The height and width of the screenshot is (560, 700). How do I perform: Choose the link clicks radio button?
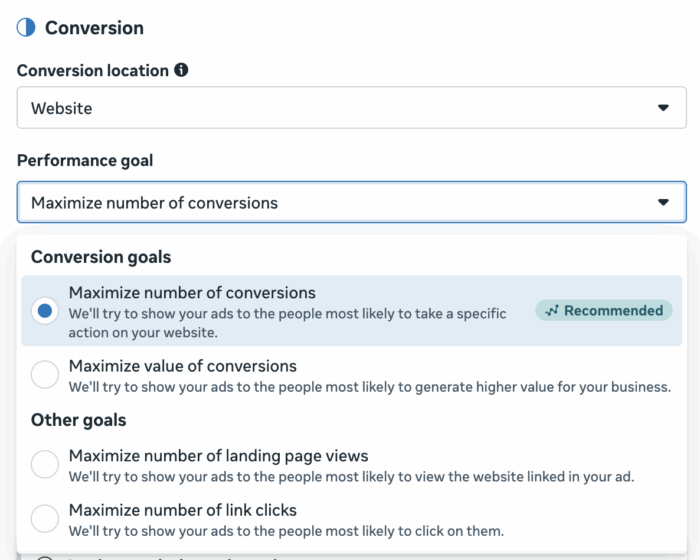(45, 519)
